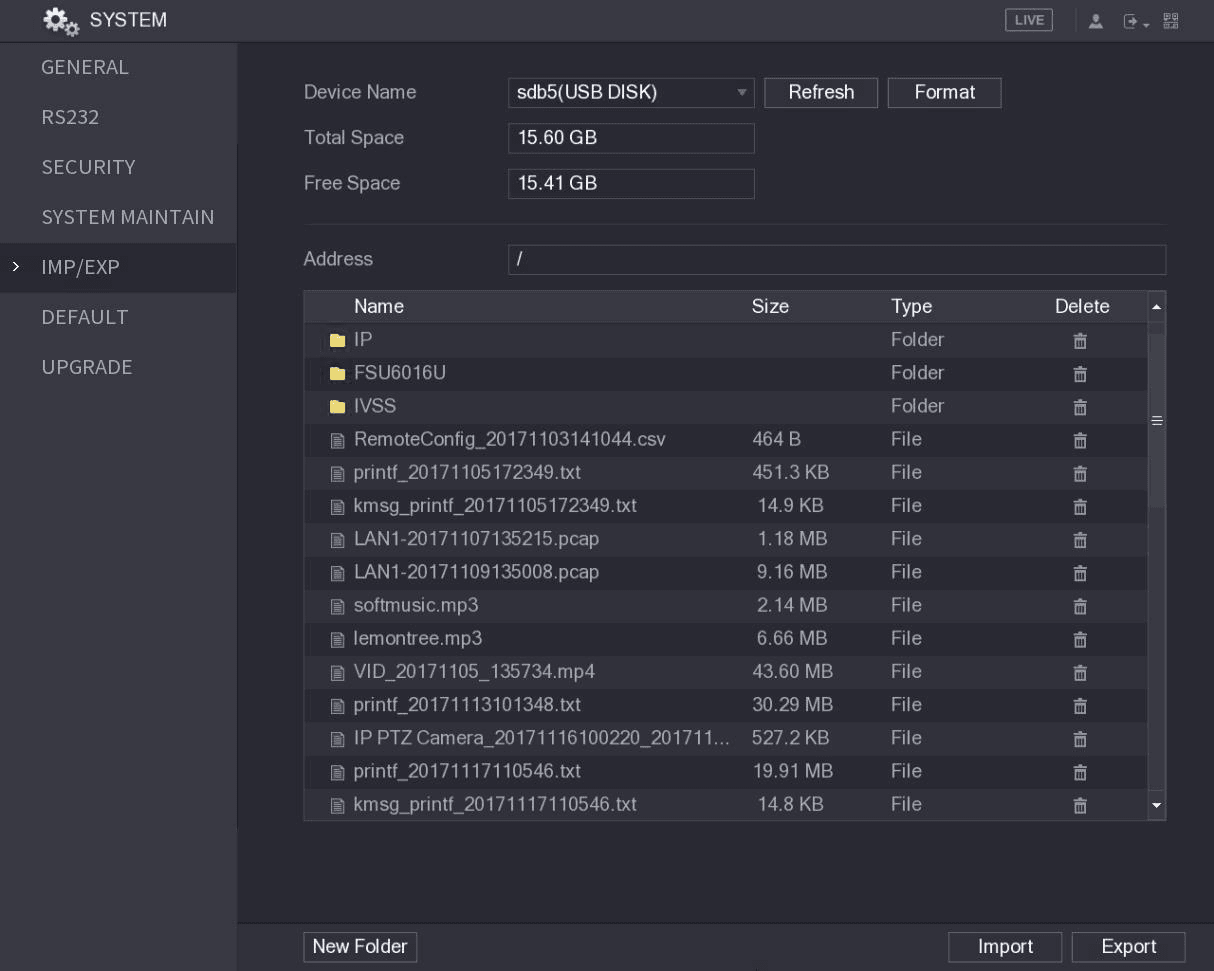Open the user account icon in header

click(1095, 21)
